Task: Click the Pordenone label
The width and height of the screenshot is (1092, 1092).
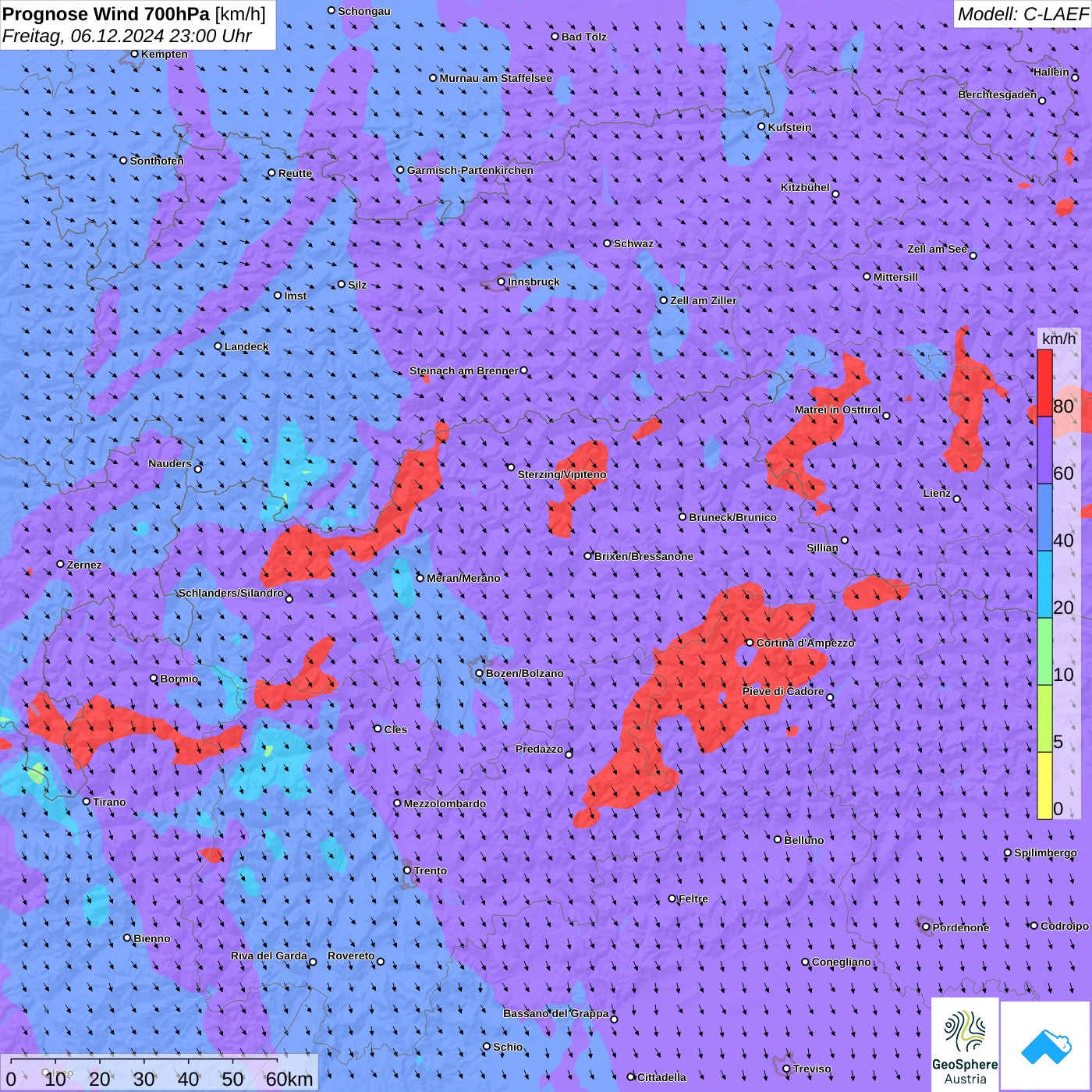Action: tap(961, 927)
